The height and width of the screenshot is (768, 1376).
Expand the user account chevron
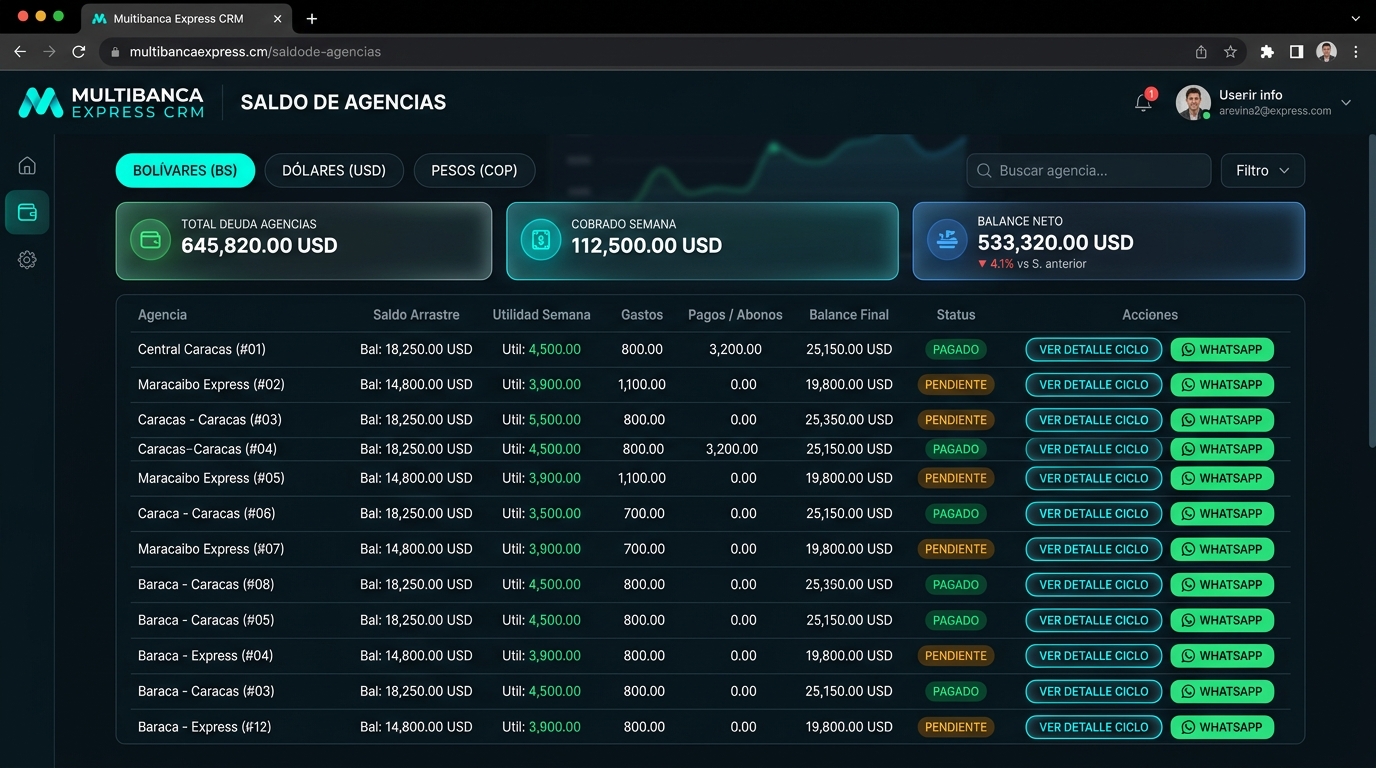[1346, 103]
